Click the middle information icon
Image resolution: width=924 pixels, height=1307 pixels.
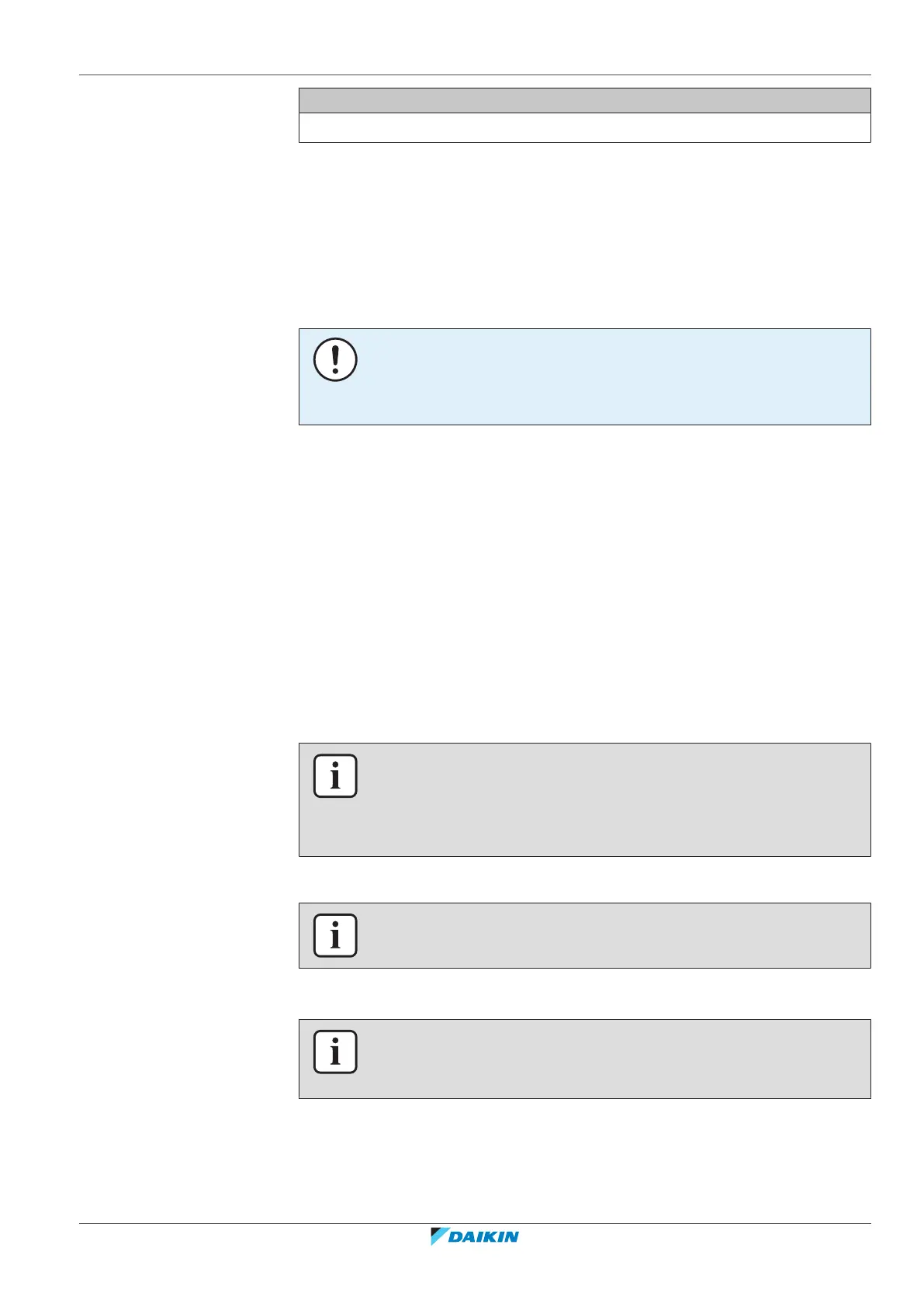[335, 935]
